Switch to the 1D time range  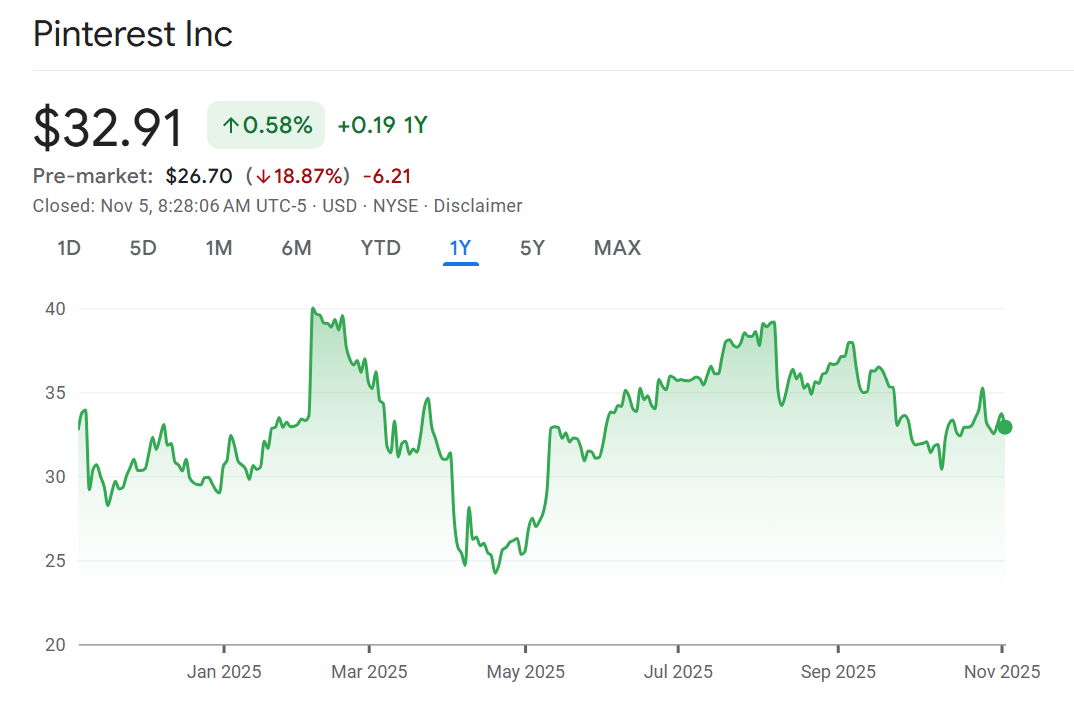(68, 248)
